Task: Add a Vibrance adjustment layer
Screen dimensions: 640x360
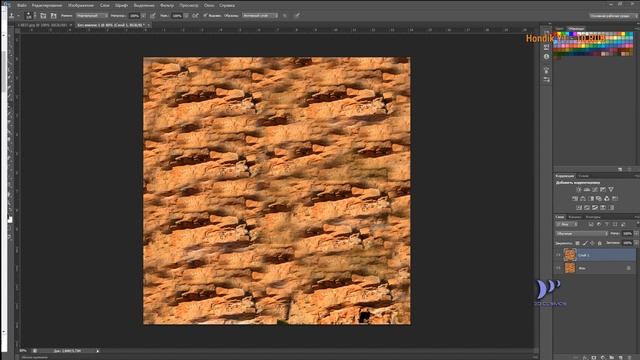Action: (x=611, y=189)
